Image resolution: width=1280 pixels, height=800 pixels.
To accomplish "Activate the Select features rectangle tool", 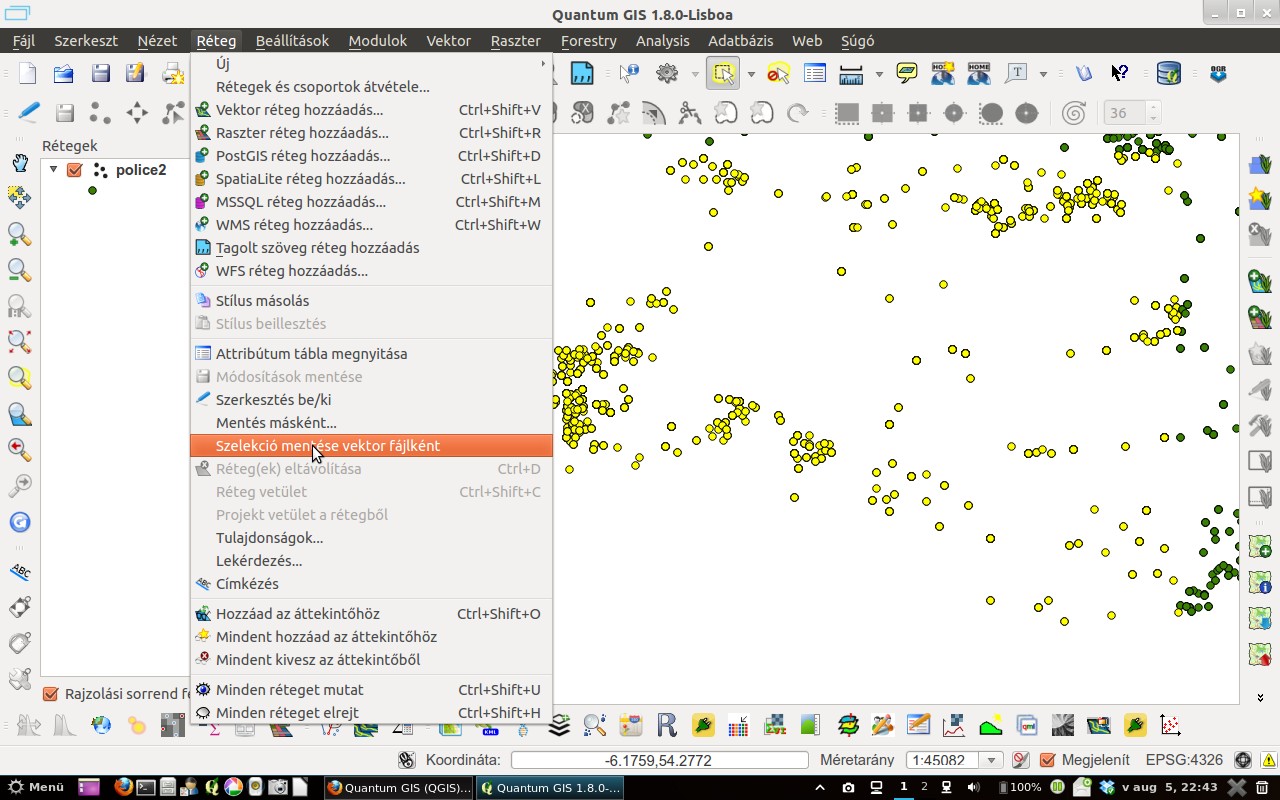I will click(x=723, y=73).
